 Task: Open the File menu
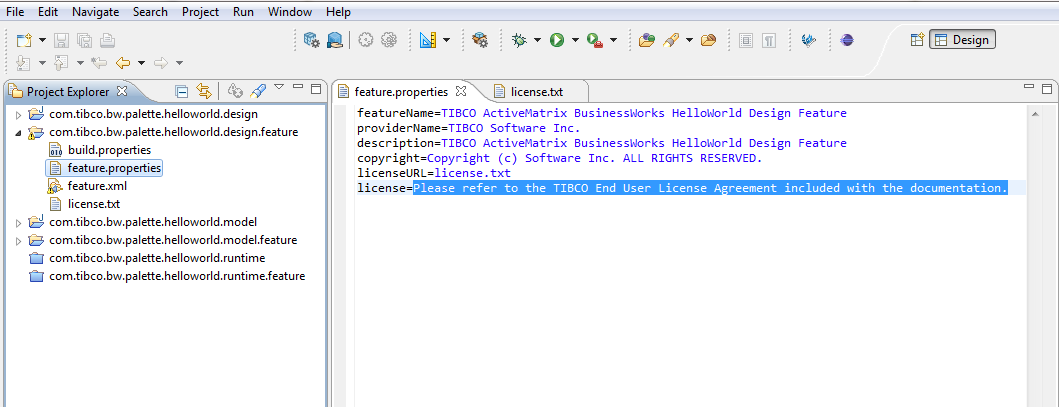pyautogui.click(x=15, y=12)
